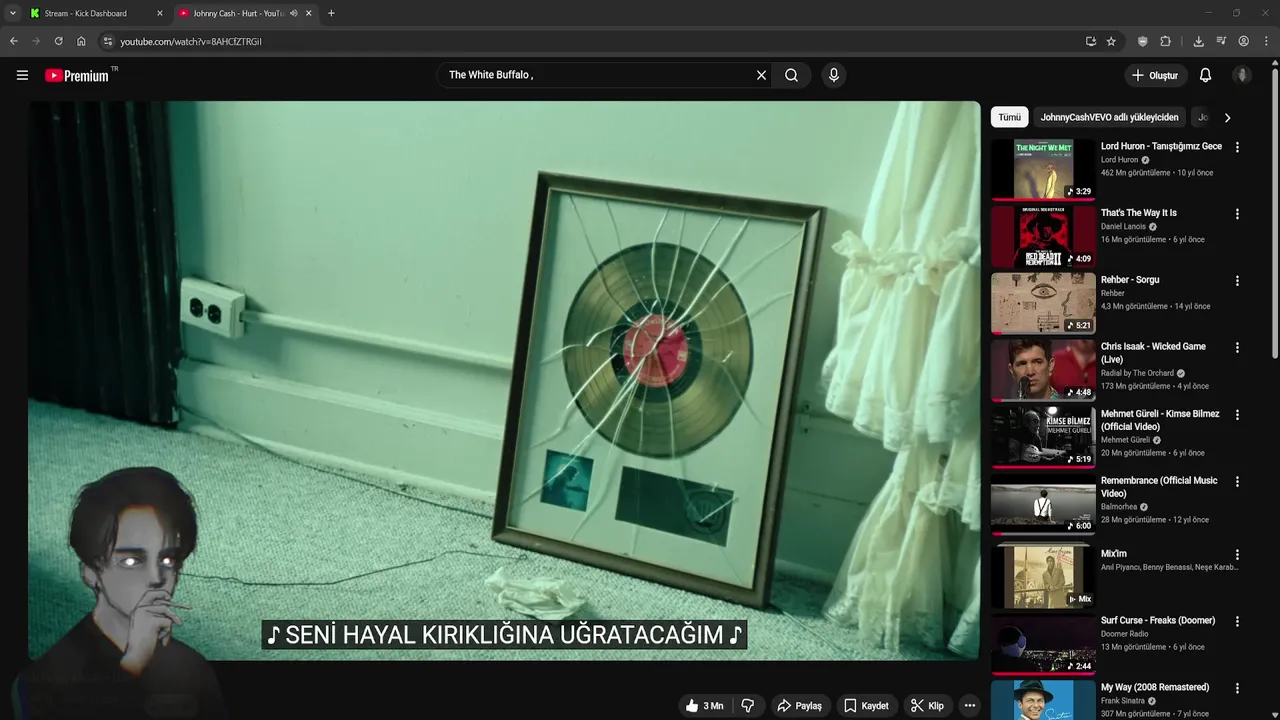Open notifications bell
1280x720 pixels.
(x=1205, y=75)
